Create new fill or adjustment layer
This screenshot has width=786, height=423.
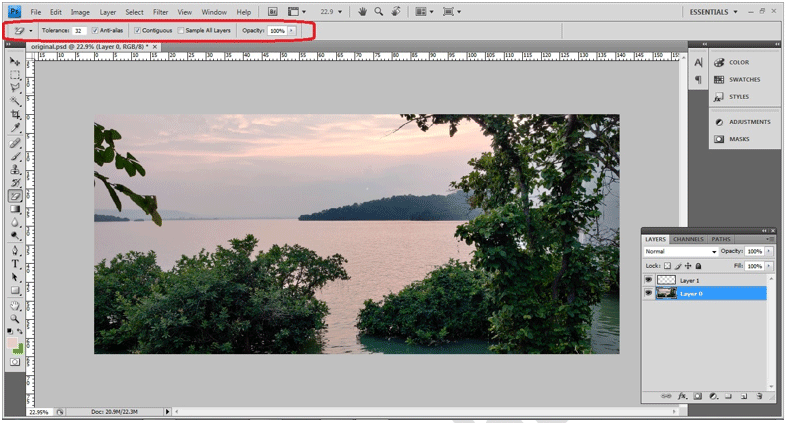(x=713, y=396)
